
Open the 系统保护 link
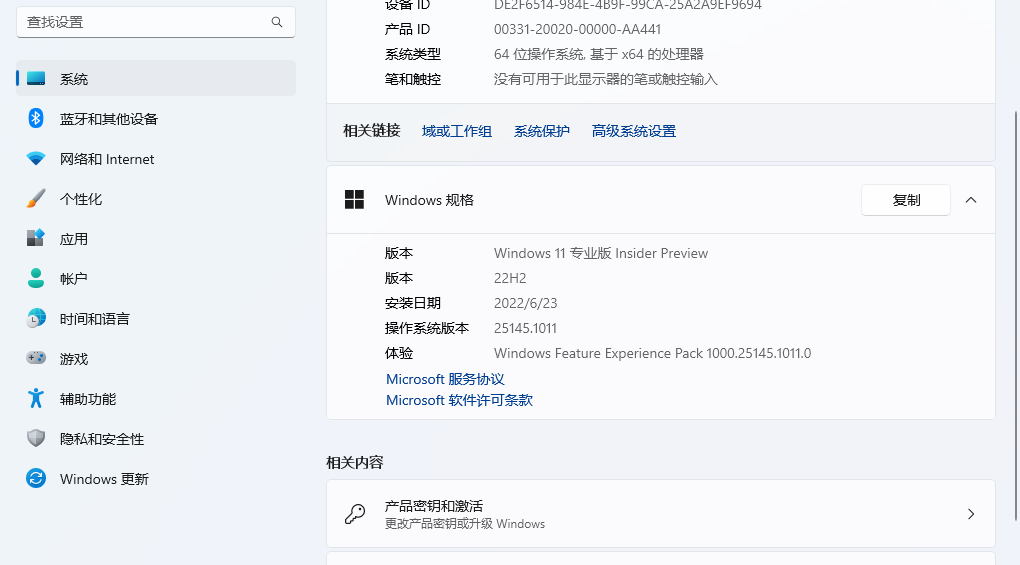(542, 131)
